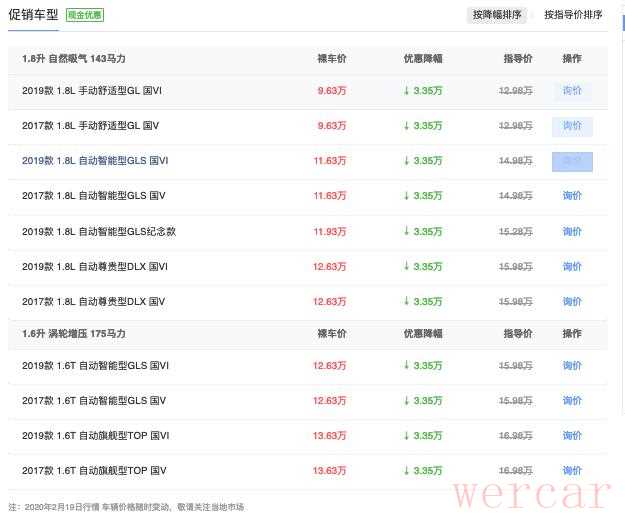Ask price for 2019款 1.8L 自动尊贵型DLX 国VI
This screenshot has height=521, width=625.
click(x=572, y=266)
